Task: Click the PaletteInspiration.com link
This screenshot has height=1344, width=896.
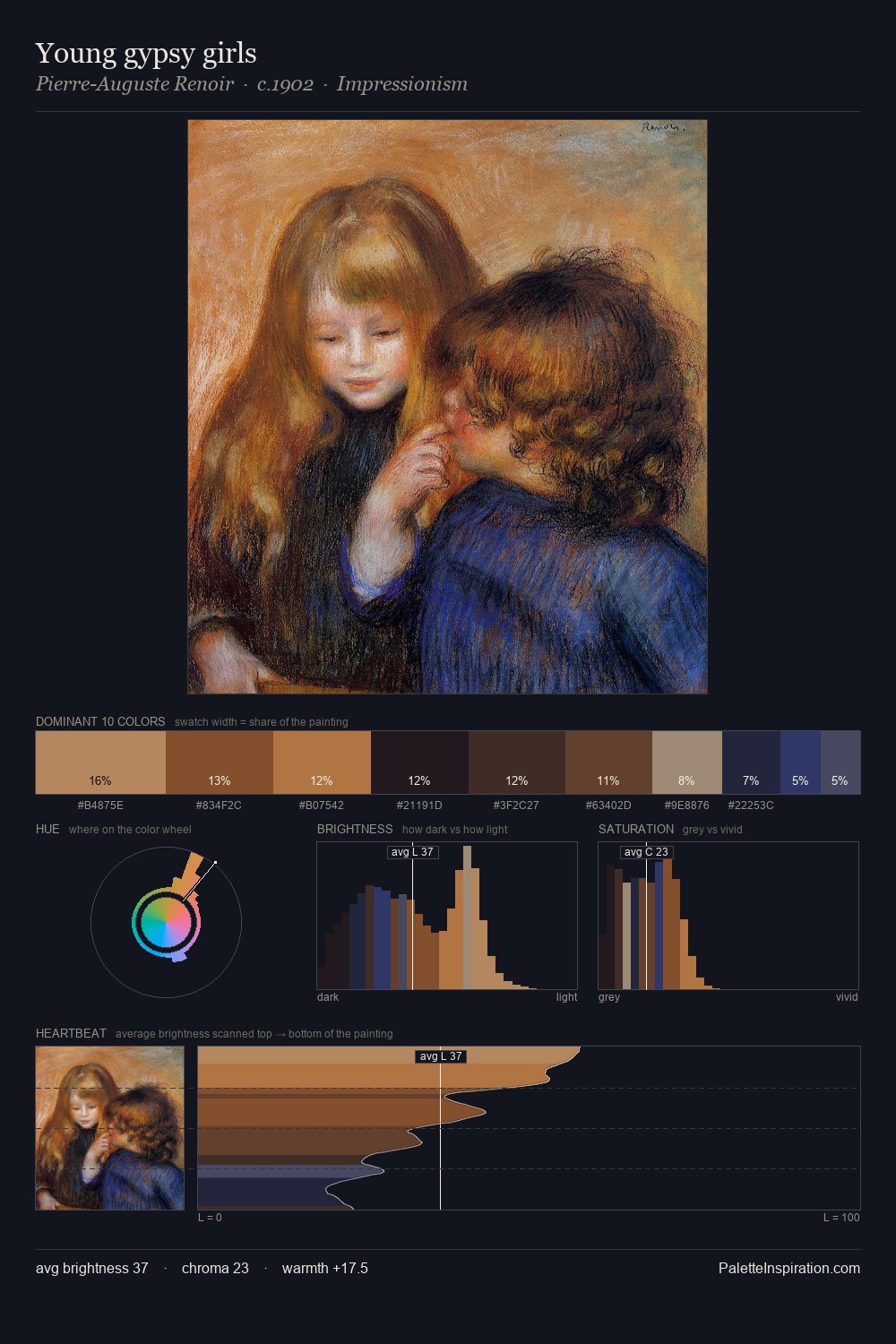Action: click(x=789, y=1268)
